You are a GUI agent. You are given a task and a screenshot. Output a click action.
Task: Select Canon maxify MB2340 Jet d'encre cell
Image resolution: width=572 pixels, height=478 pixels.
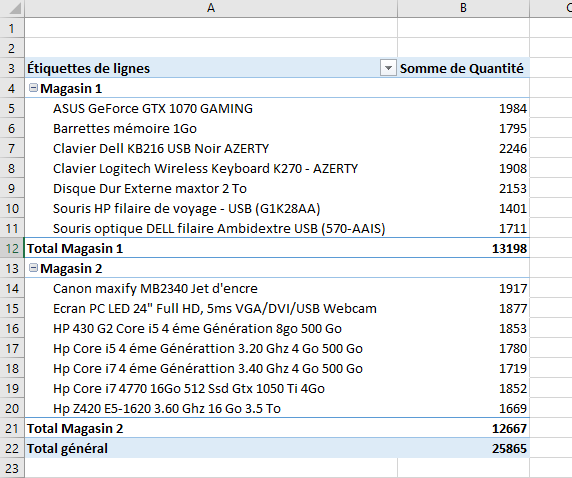click(x=211, y=289)
